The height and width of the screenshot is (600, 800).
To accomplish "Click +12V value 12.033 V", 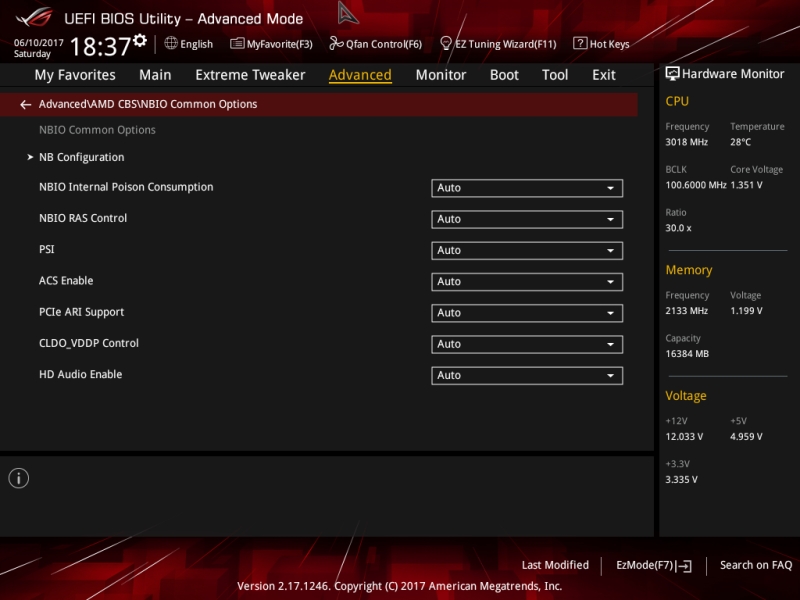I will point(684,437).
